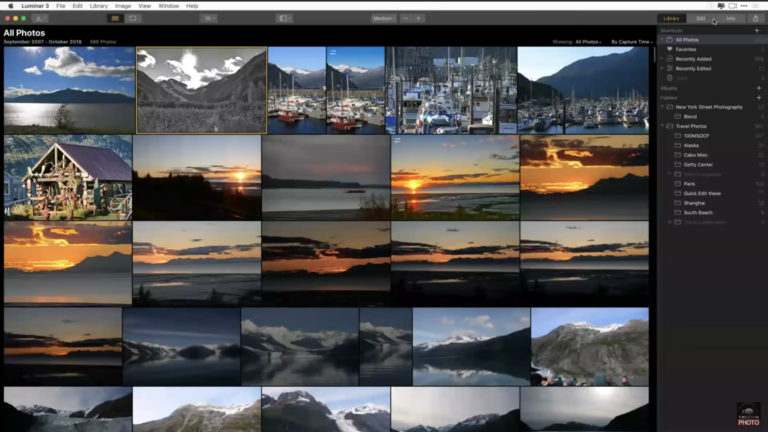The height and width of the screenshot is (432, 768).
Task: Click the Favorites heart icon
Action: (670, 49)
